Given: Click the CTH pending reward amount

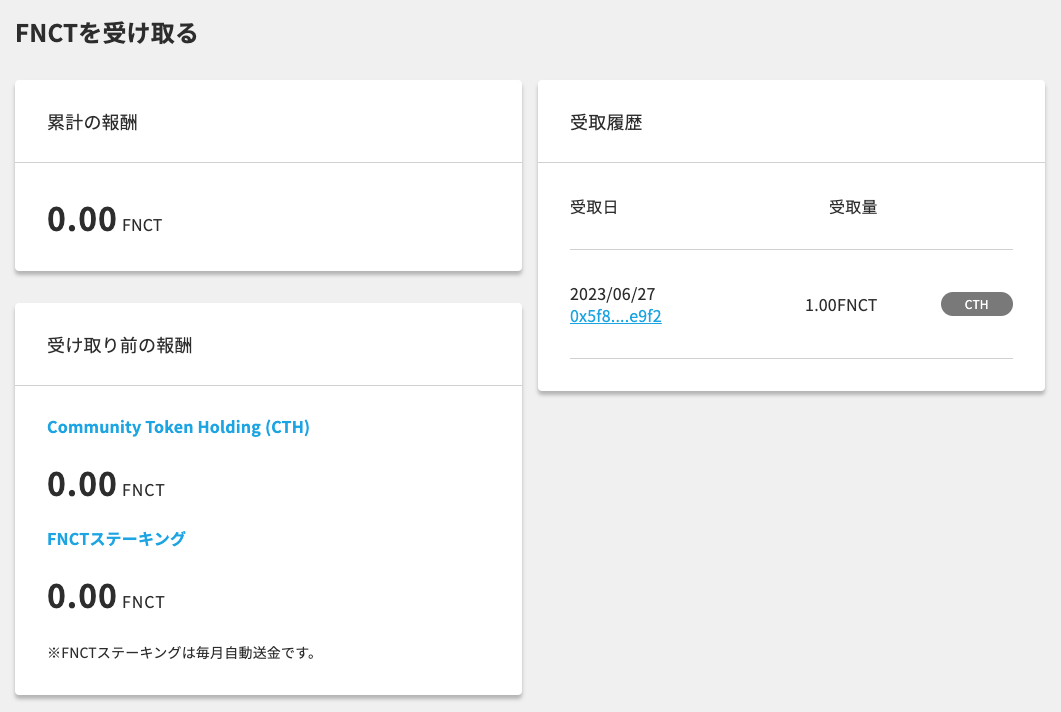Looking at the screenshot, I should [80, 484].
